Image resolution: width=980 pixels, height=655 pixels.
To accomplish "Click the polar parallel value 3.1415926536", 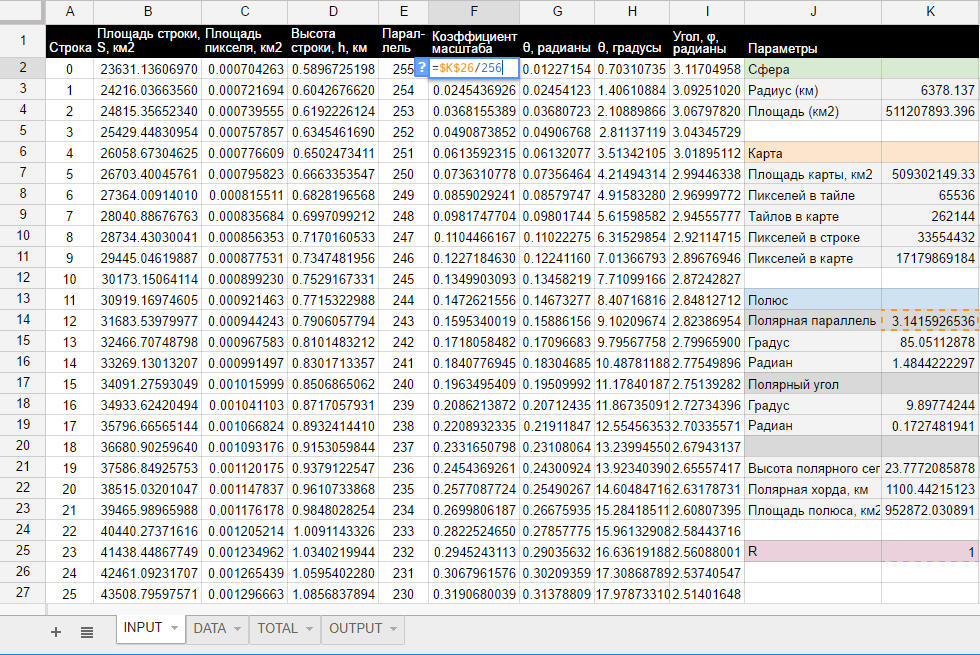I will coord(930,320).
